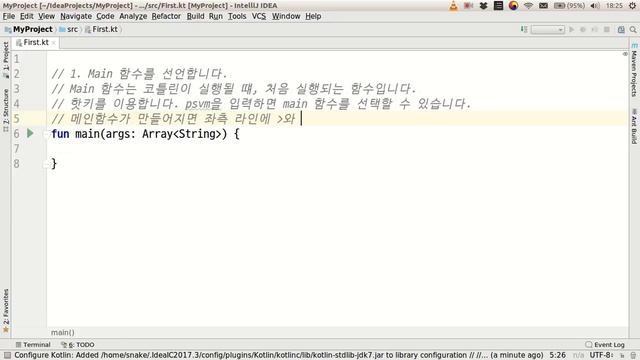640x360 pixels.
Task: Click src folder breadcrumb
Action: (x=69, y=29)
